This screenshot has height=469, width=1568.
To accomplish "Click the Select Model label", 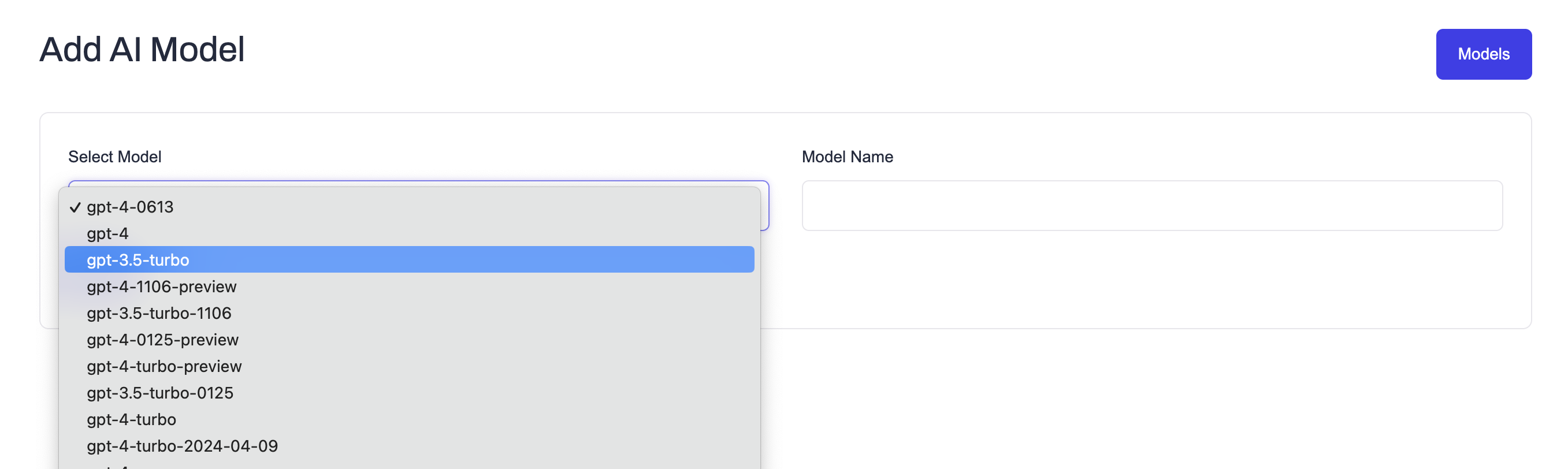I will pyautogui.click(x=114, y=157).
